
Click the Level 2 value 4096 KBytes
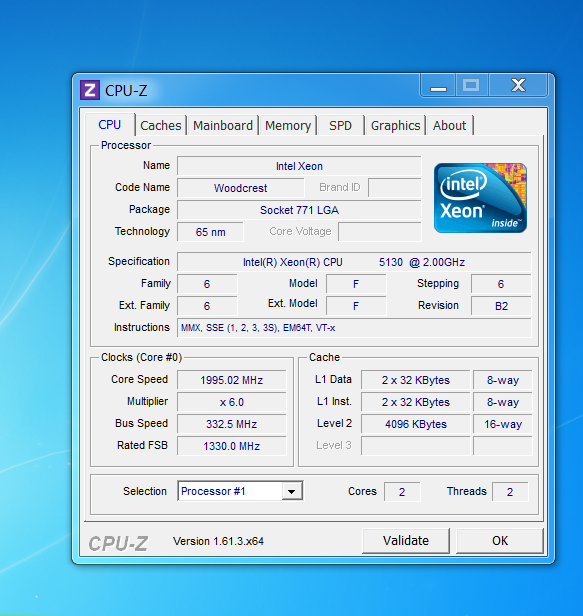click(x=416, y=424)
